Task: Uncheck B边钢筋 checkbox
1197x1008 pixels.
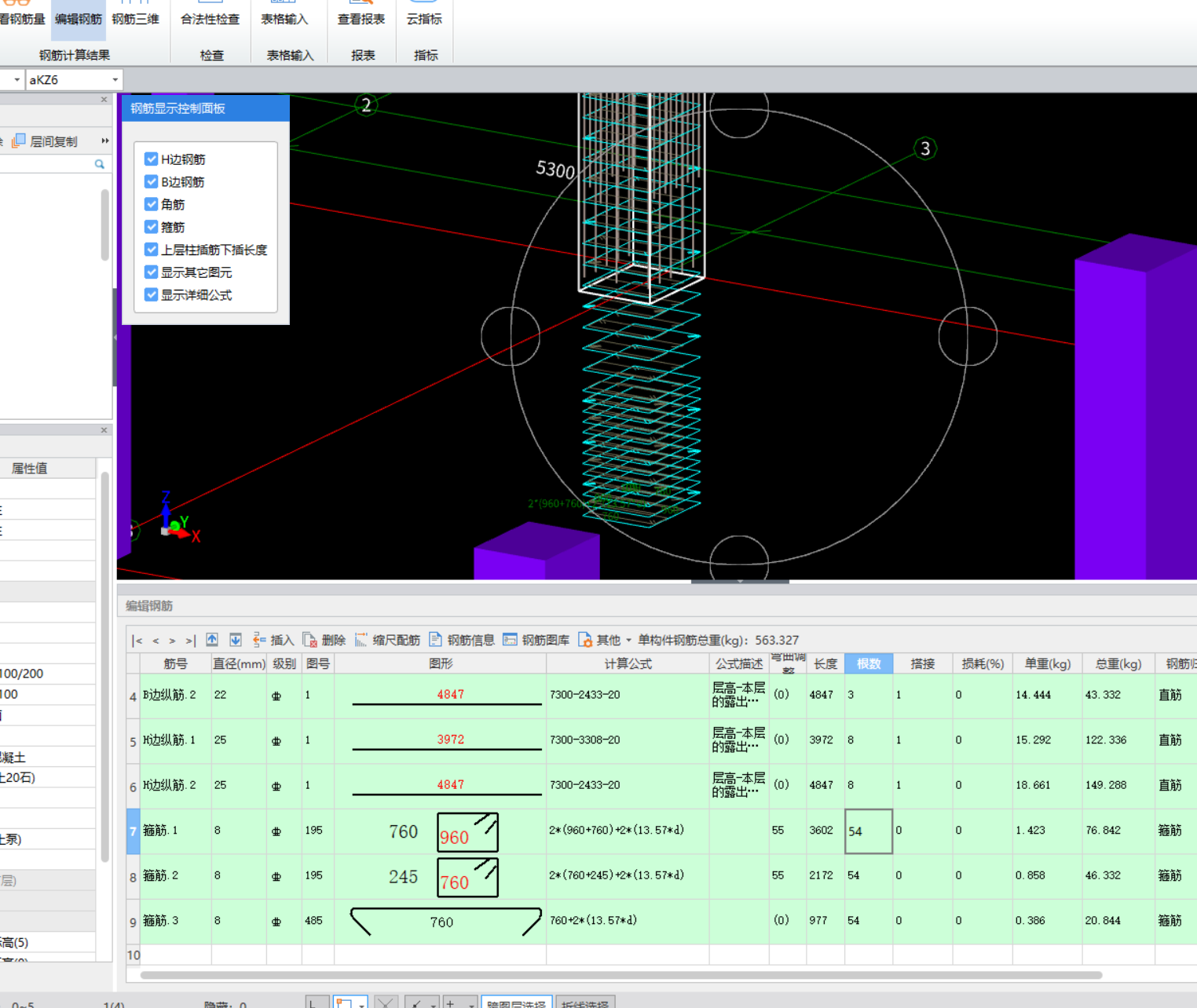Action: tap(152, 181)
